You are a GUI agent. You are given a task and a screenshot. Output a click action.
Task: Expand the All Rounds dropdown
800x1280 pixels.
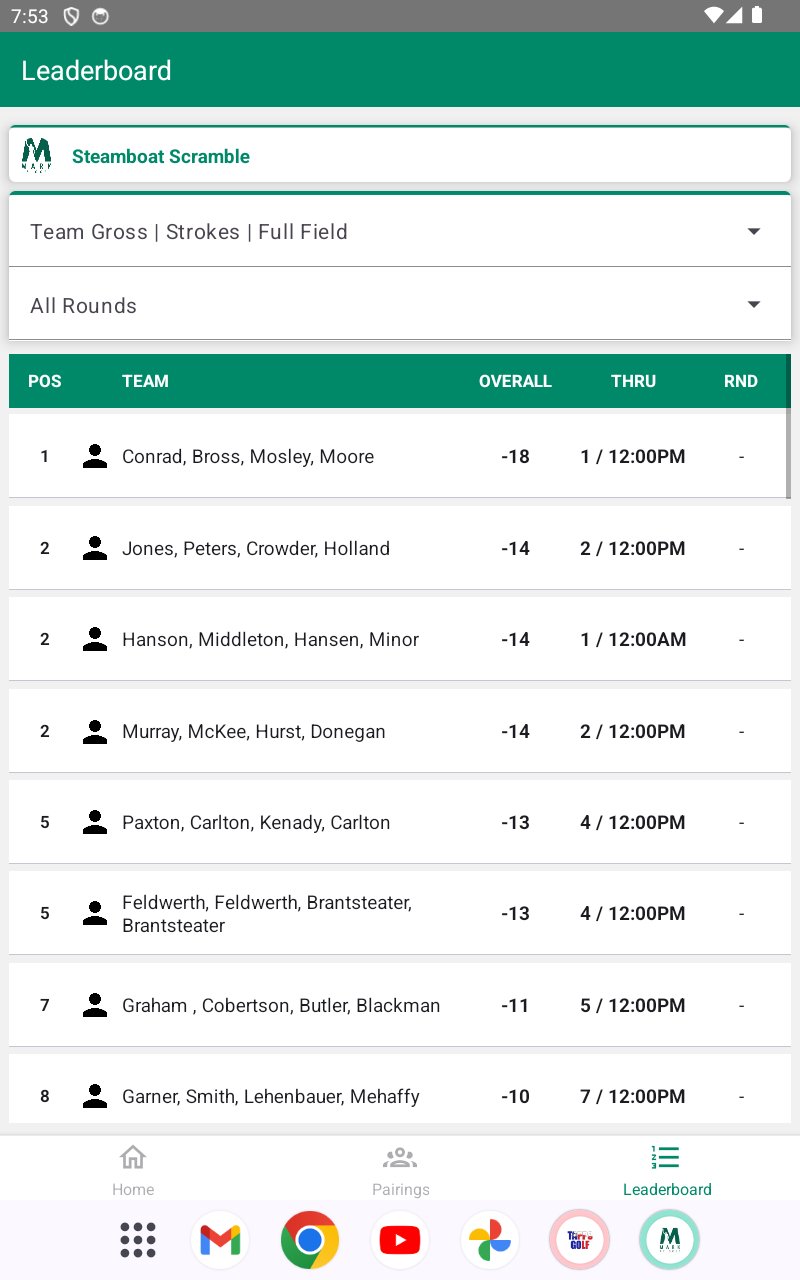click(400, 305)
